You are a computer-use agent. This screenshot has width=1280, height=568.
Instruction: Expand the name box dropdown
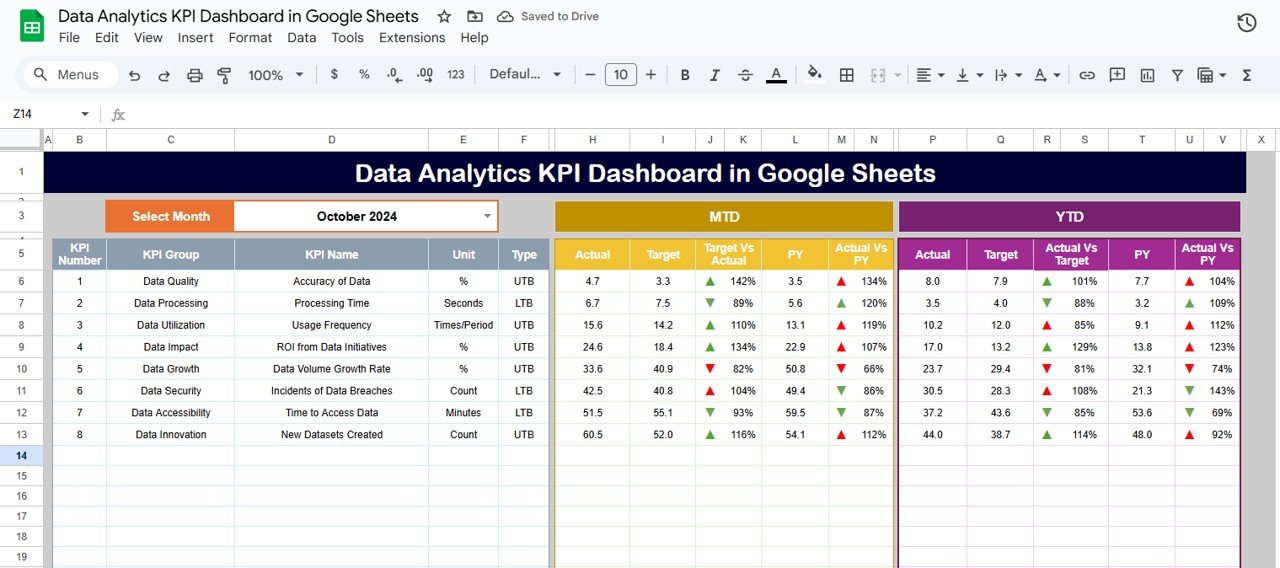pos(84,114)
